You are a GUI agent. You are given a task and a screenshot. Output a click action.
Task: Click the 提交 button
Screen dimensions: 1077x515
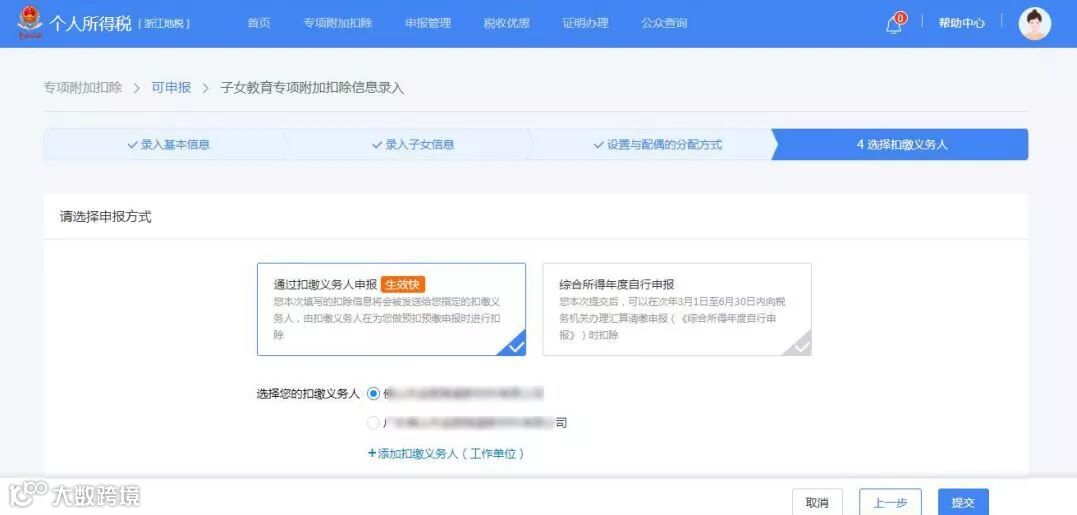click(x=963, y=503)
